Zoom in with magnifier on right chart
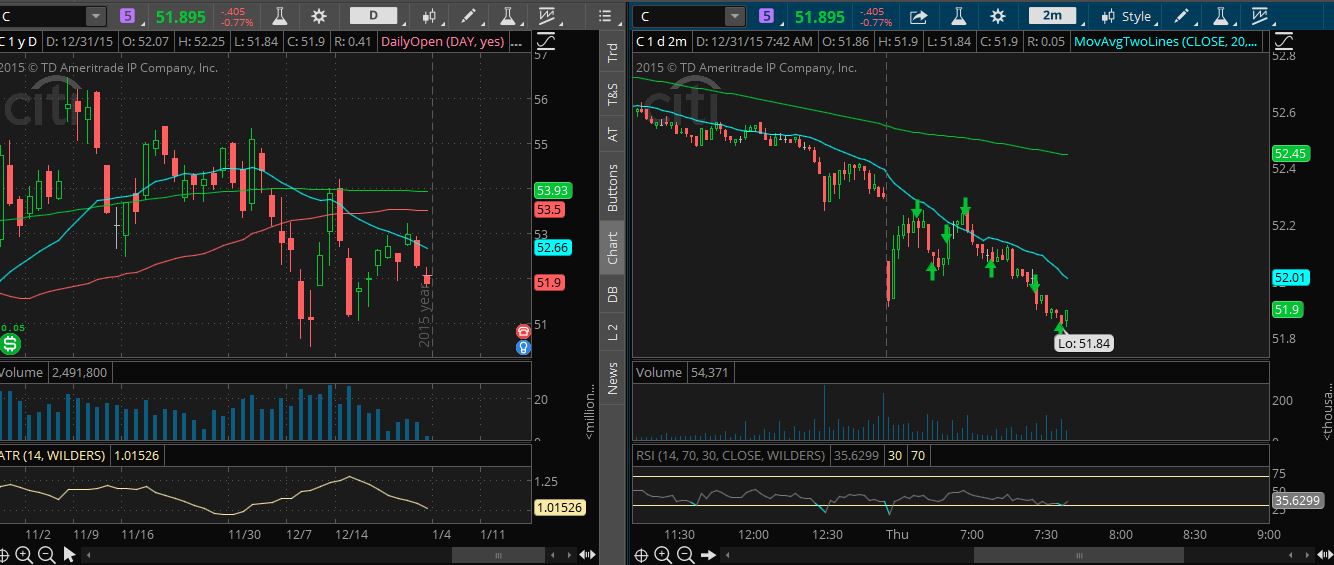1334x565 pixels. 663,554
